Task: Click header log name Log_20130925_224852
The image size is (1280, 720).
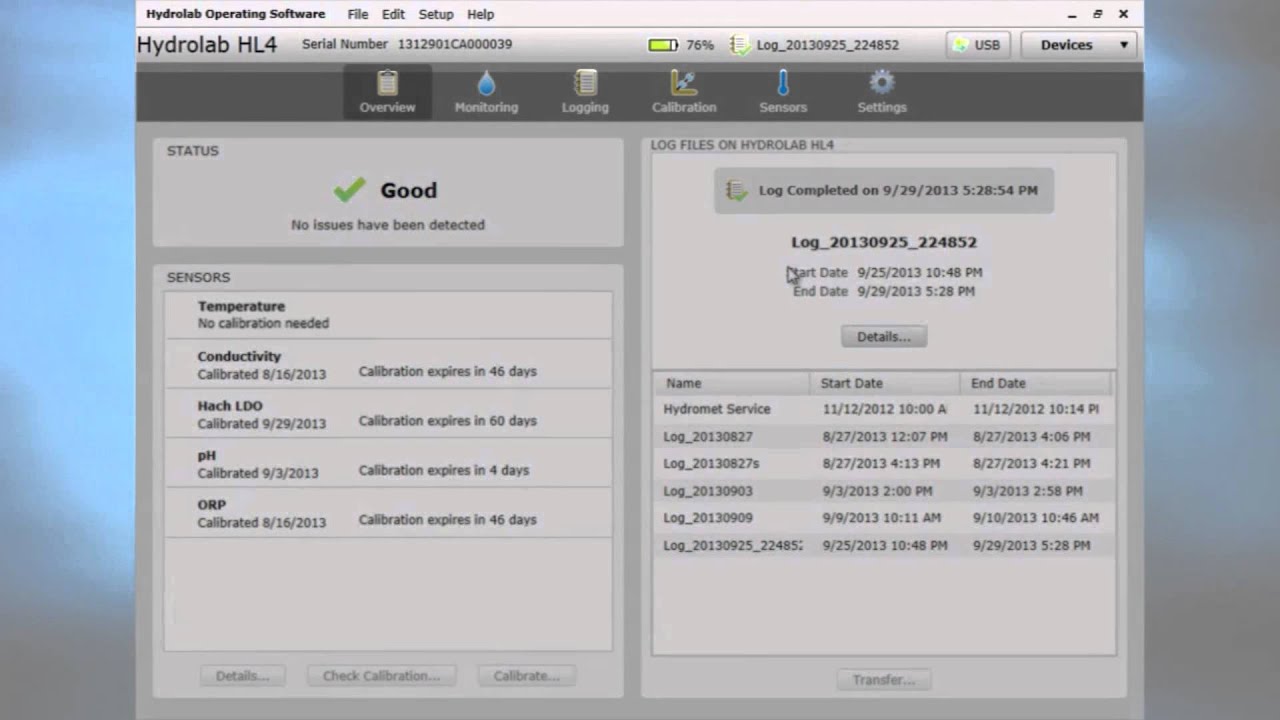Action: tap(828, 45)
